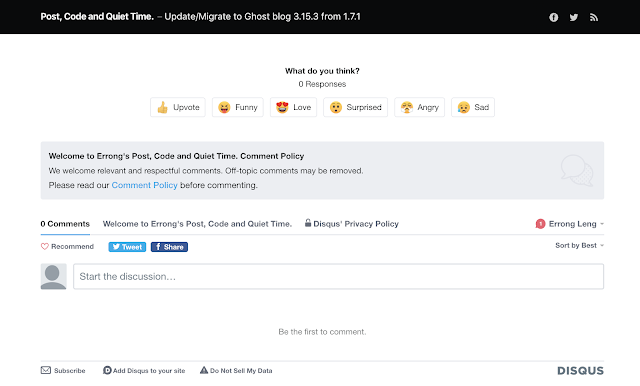Click Subscribe with the envelope icon
The width and height of the screenshot is (640, 386).
[x=63, y=370]
